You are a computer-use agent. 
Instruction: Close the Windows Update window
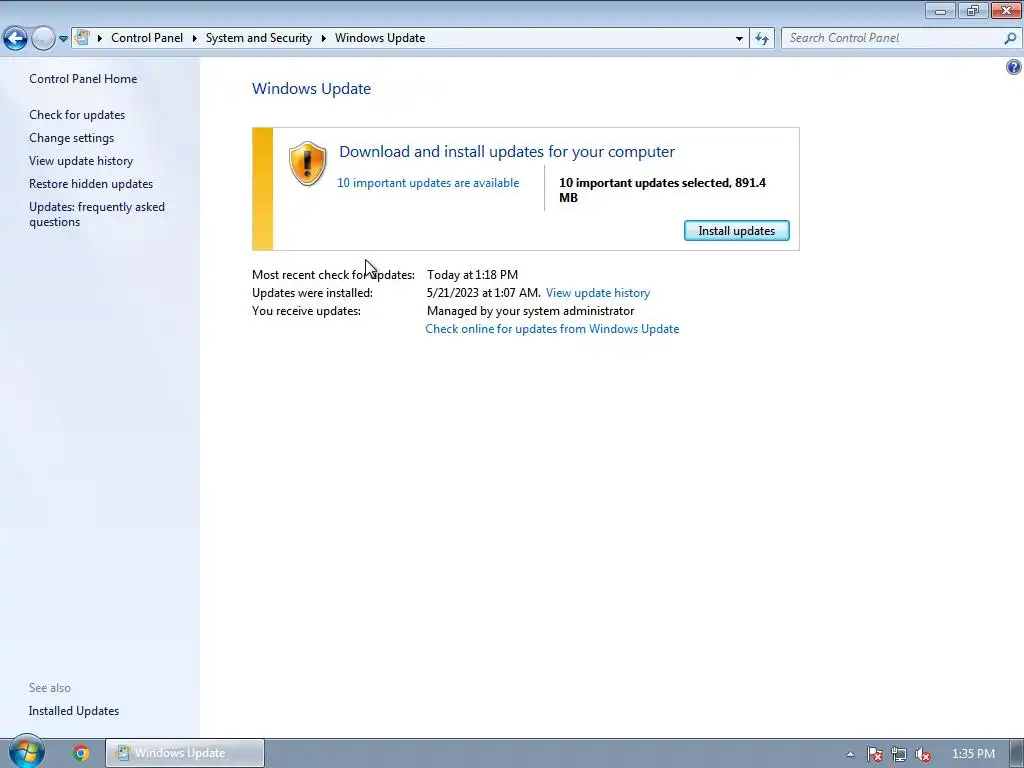1006,10
